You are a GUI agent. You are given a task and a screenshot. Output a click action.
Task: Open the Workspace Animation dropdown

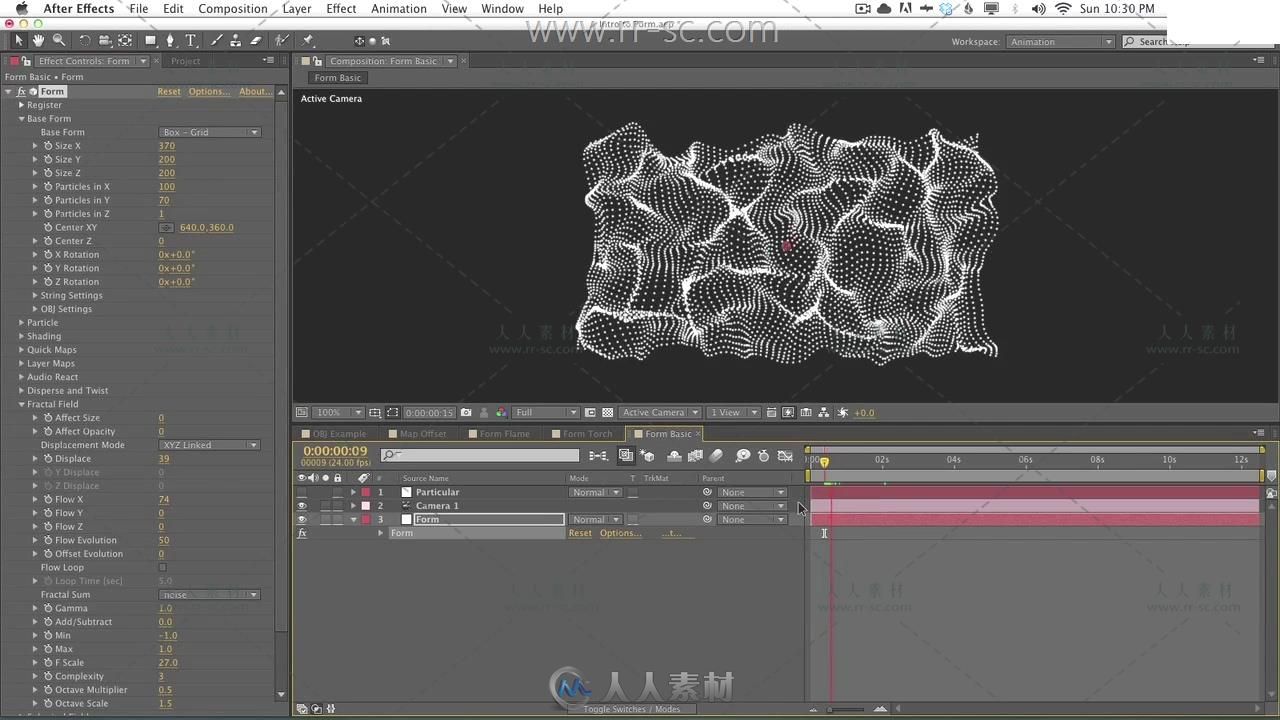1060,42
